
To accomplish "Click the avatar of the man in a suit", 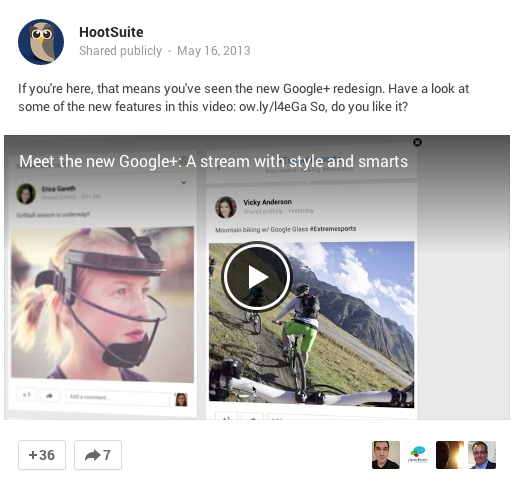I will click(x=482, y=455).
